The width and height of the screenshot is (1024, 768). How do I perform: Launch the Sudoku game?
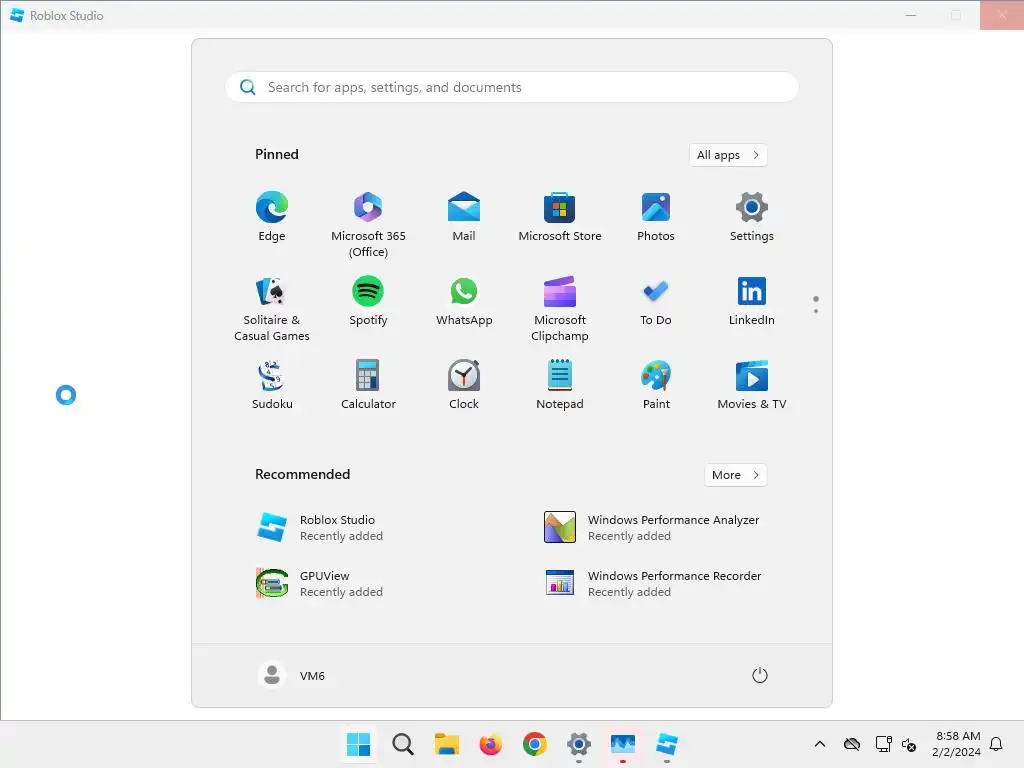point(272,386)
